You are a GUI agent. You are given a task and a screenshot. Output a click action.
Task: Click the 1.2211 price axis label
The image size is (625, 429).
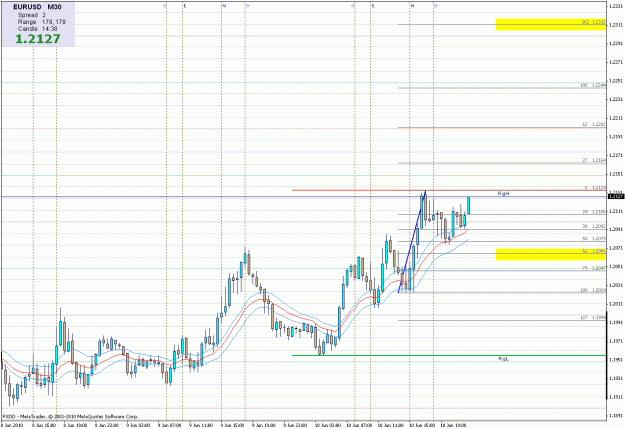click(615, 118)
